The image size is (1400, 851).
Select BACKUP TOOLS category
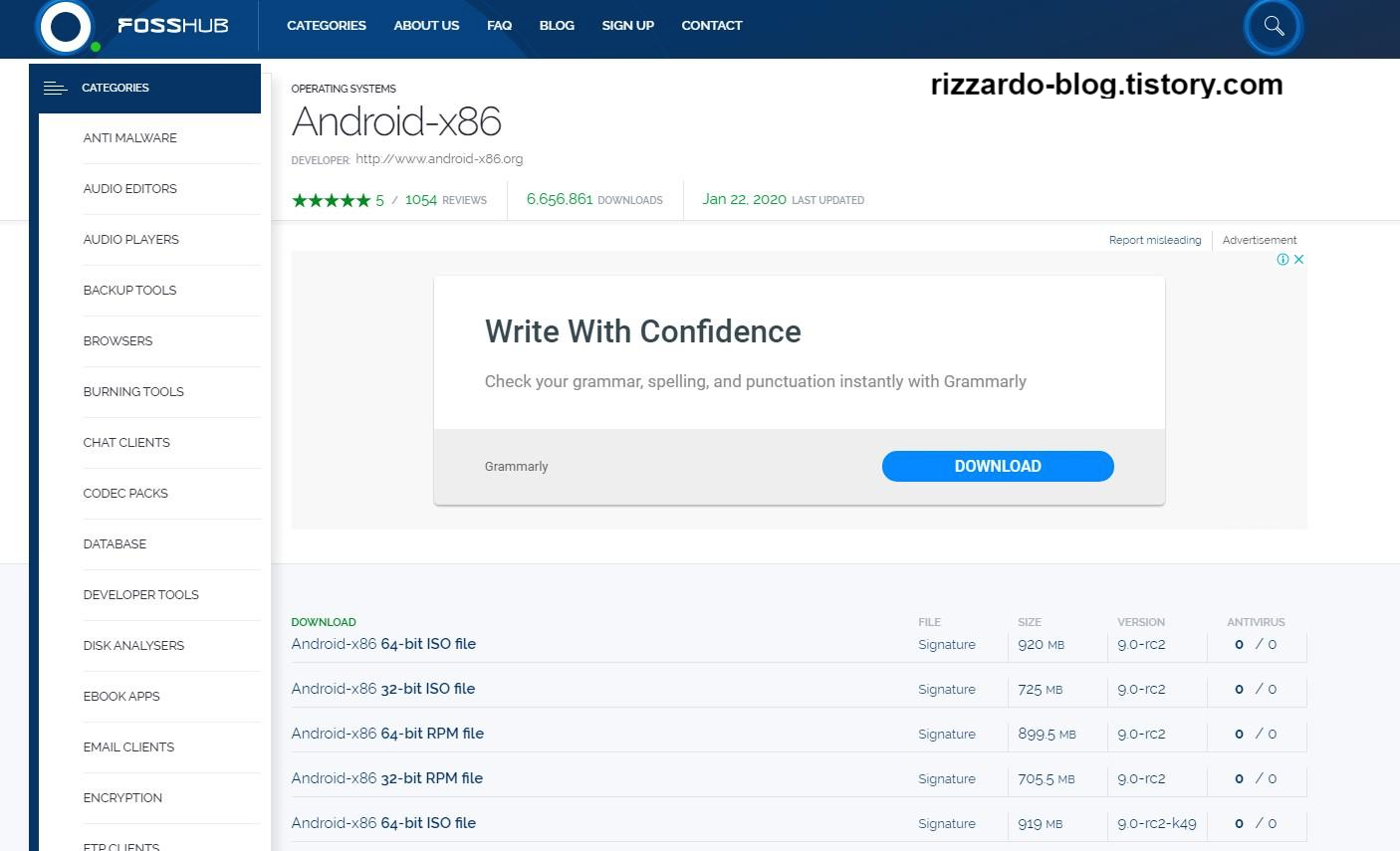tap(129, 291)
